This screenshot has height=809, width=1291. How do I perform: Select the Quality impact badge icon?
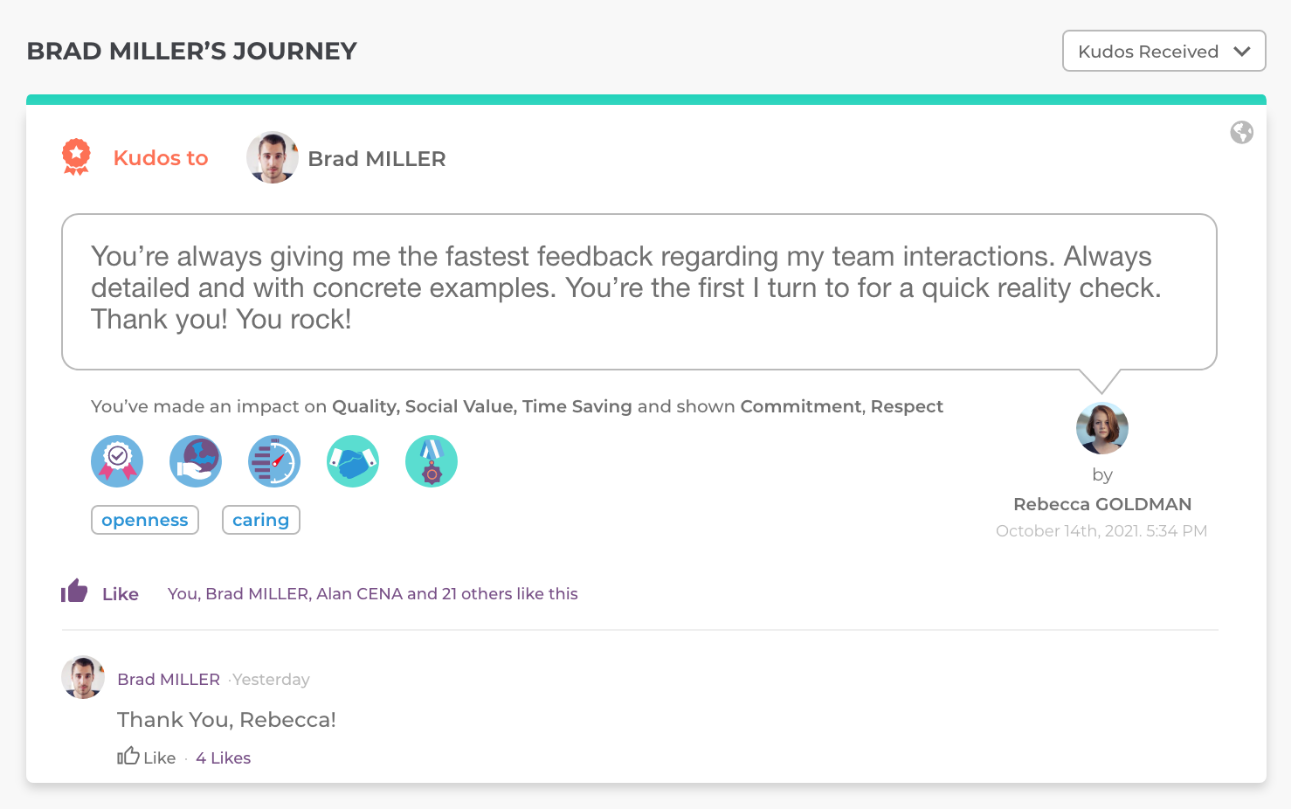coord(117,462)
